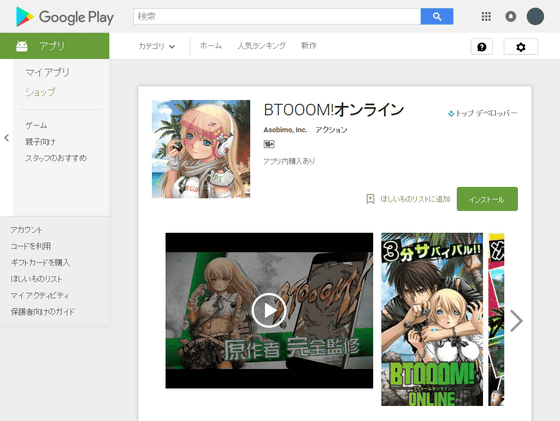
Task: Open the アカウント link
Action: tap(26, 230)
